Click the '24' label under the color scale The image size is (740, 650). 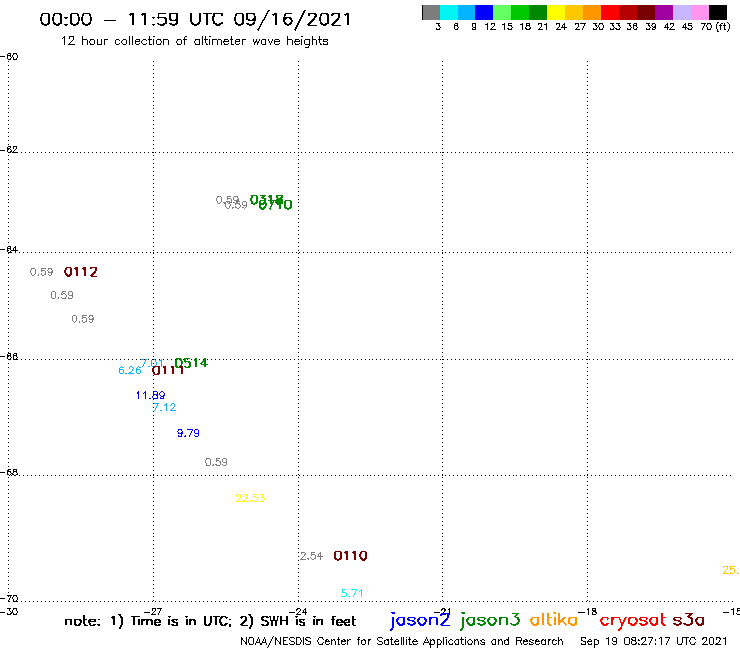[561, 27]
